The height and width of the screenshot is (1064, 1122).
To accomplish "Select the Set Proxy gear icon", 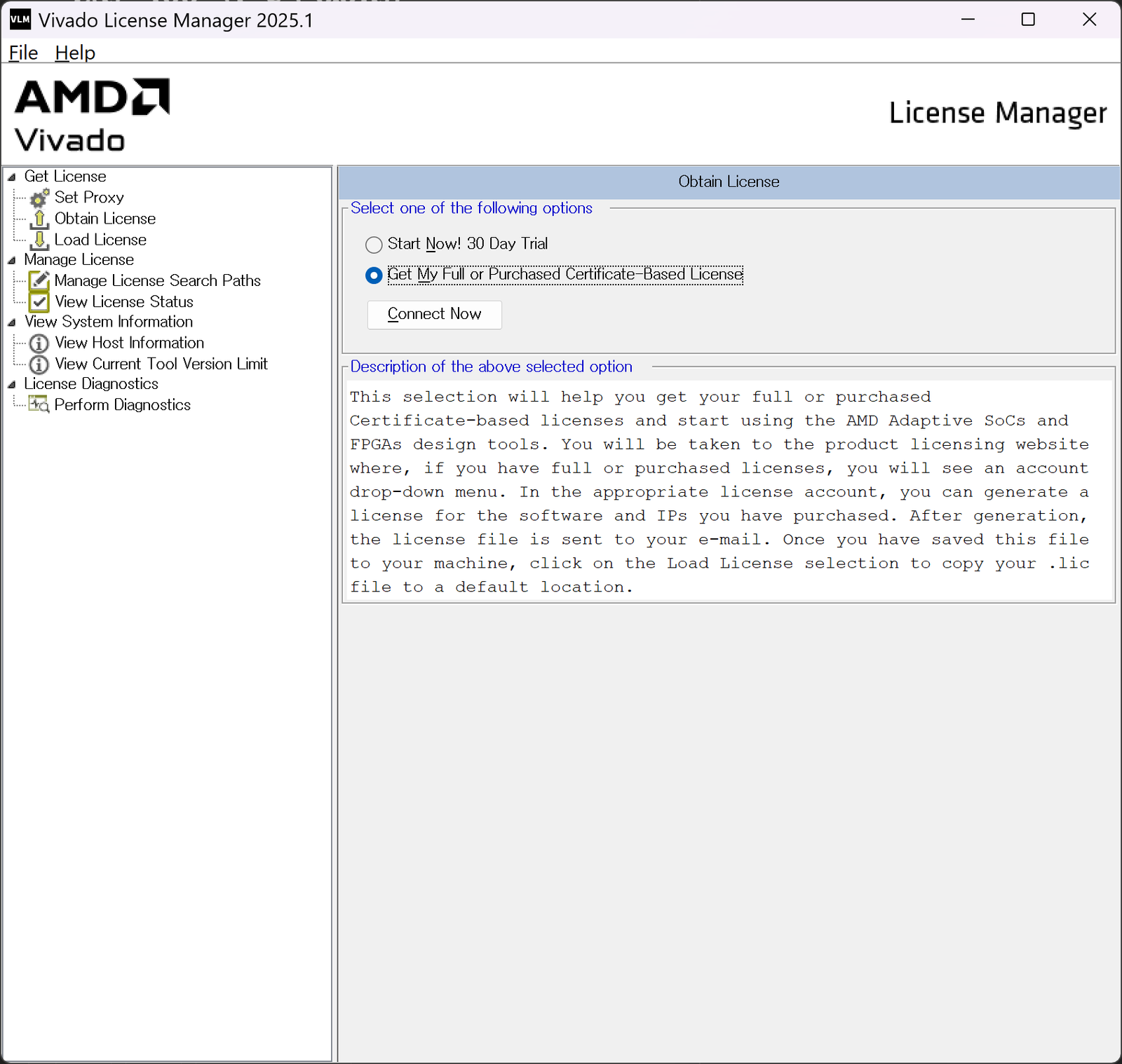I will coord(39,198).
